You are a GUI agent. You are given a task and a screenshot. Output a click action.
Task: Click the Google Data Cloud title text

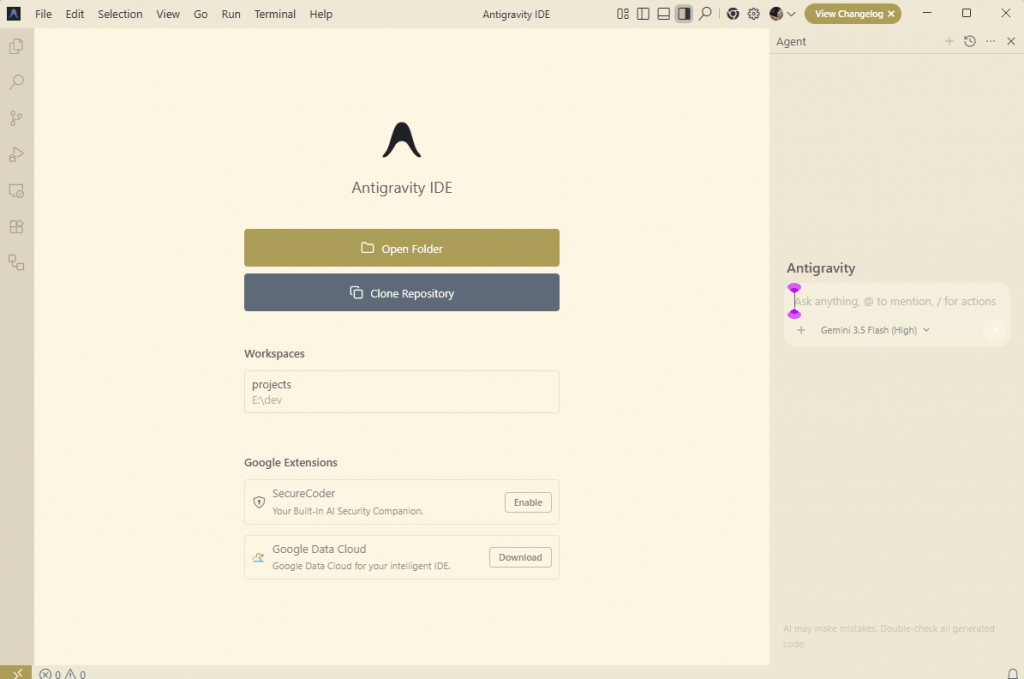[x=319, y=549]
